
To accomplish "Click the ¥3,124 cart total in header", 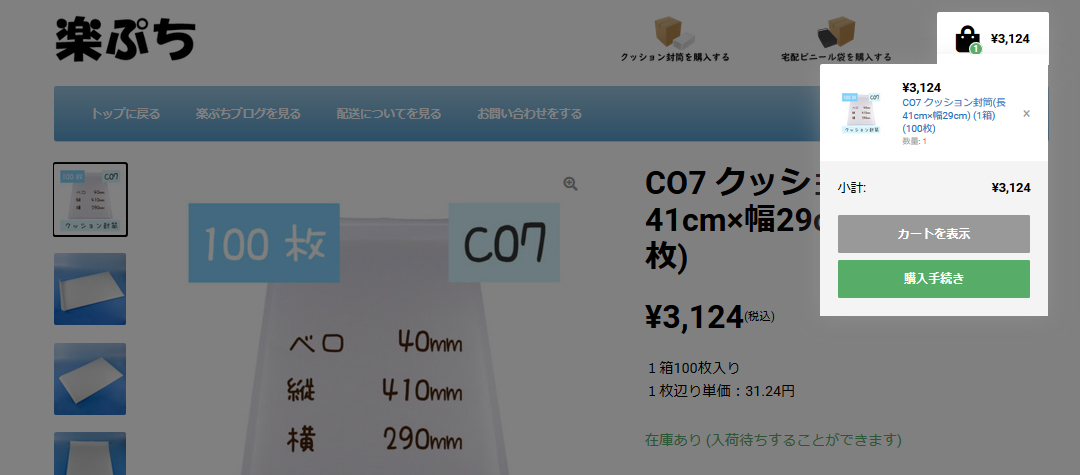I will coord(1010,39).
